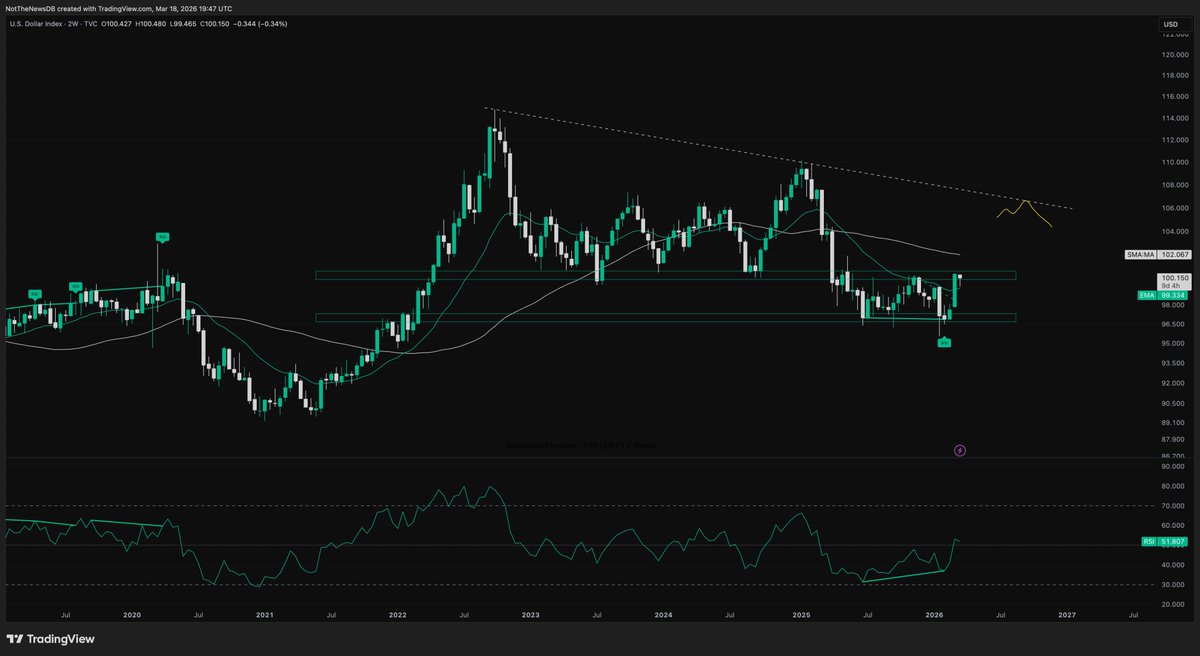Viewport: 1200px width, 656px height.
Task: Select the green RSI indicator label
Action: tap(1148, 541)
